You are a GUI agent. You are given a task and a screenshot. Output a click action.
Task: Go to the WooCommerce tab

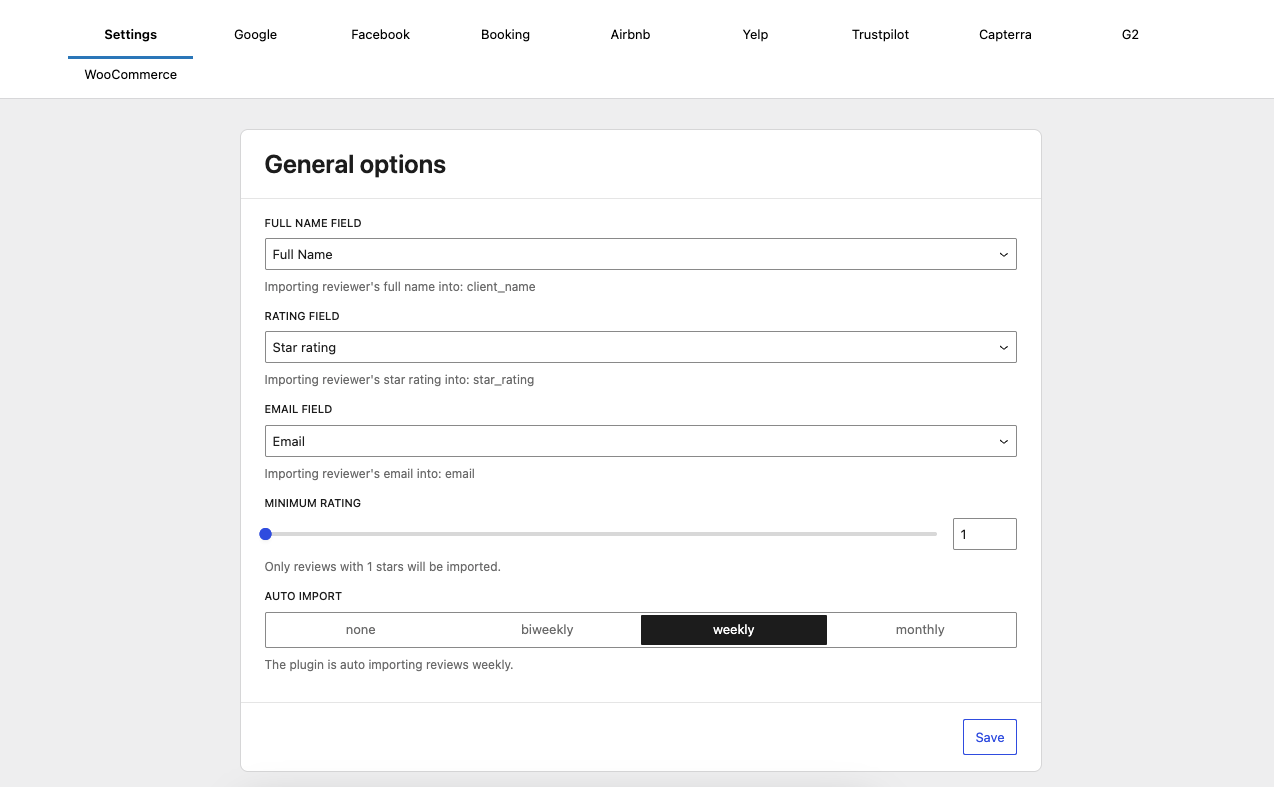click(x=130, y=74)
